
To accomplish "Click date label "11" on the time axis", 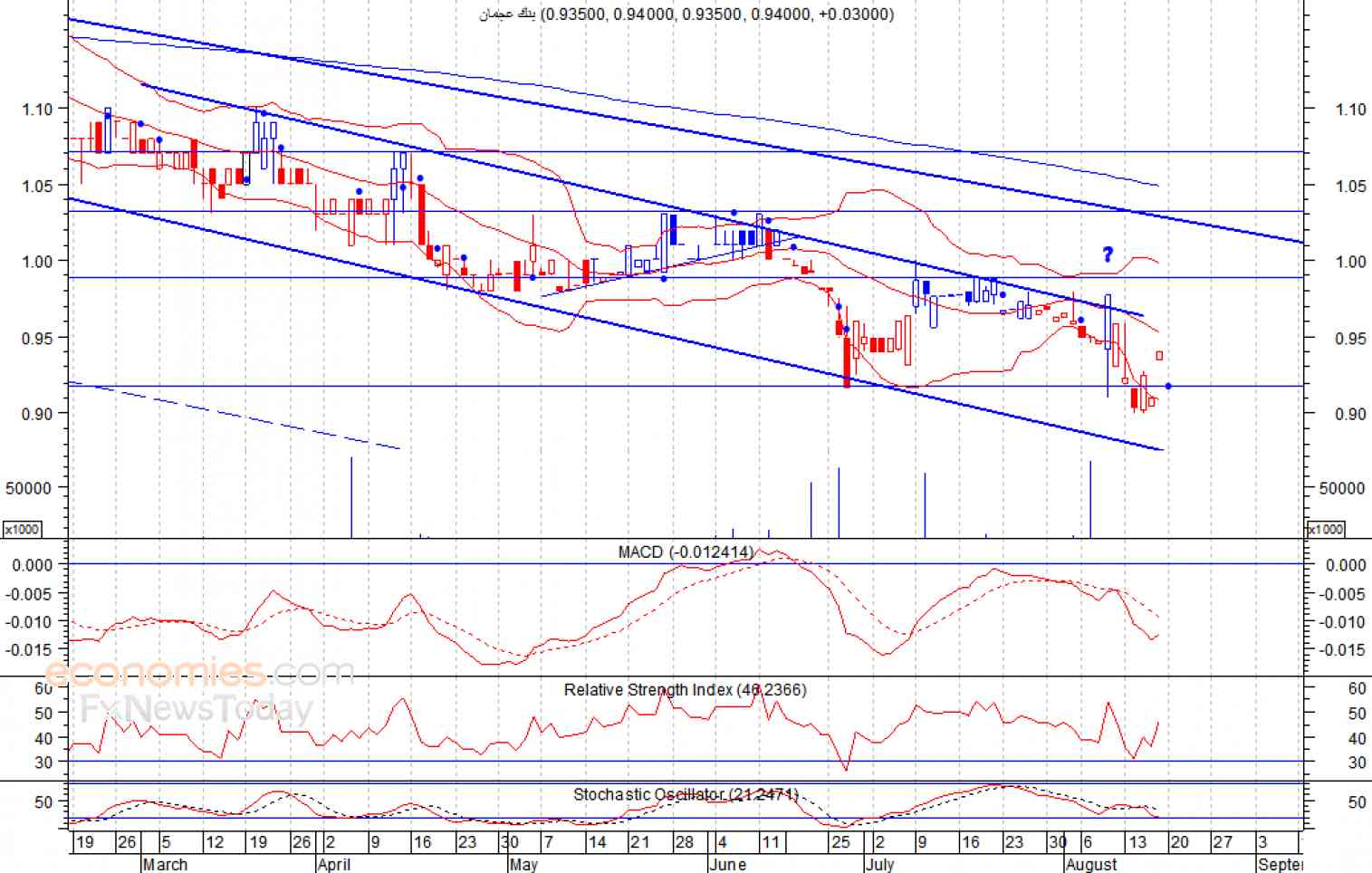I will point(770,842).
